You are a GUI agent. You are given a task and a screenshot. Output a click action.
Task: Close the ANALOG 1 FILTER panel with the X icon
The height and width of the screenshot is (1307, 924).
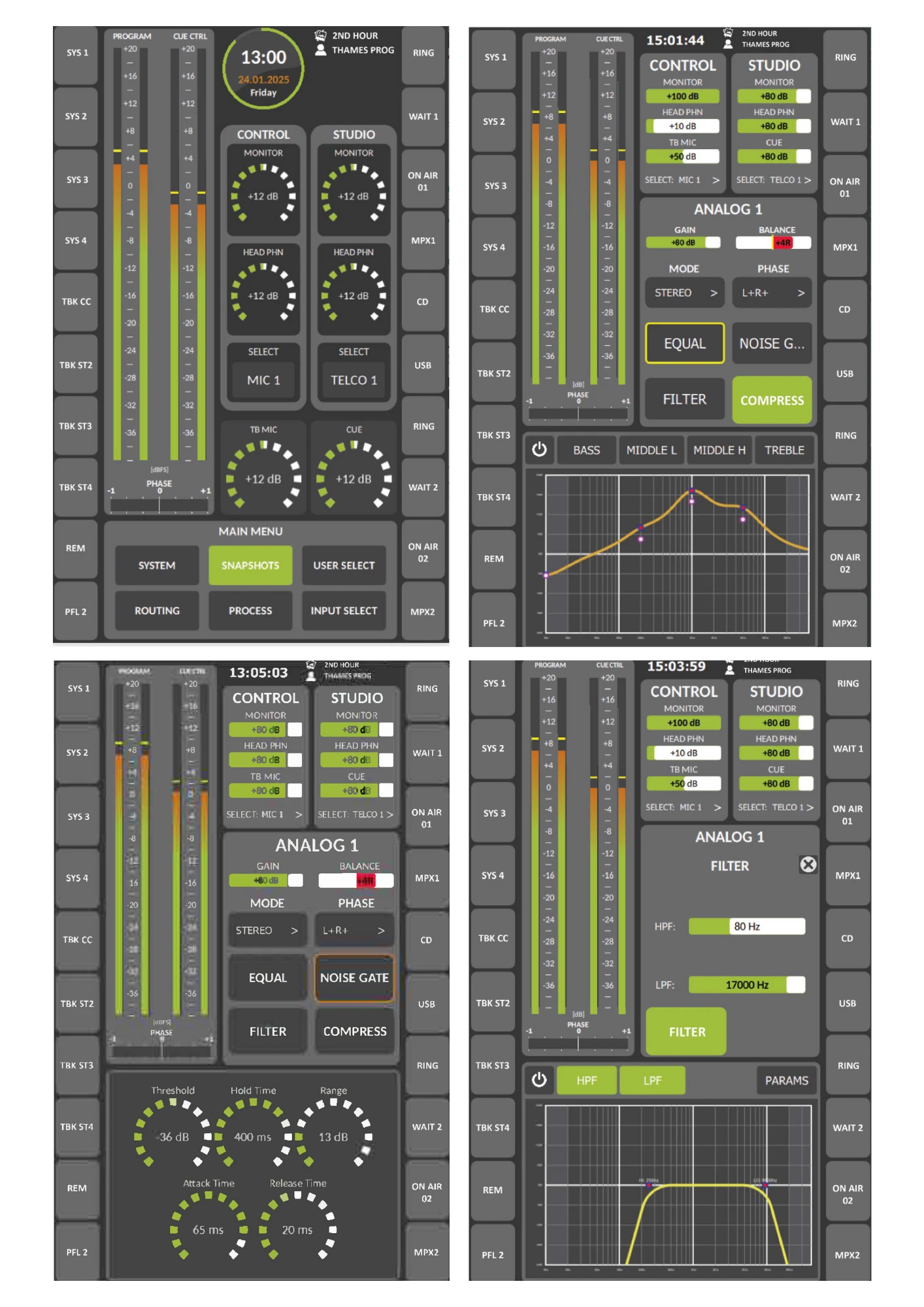coord(808,865)
